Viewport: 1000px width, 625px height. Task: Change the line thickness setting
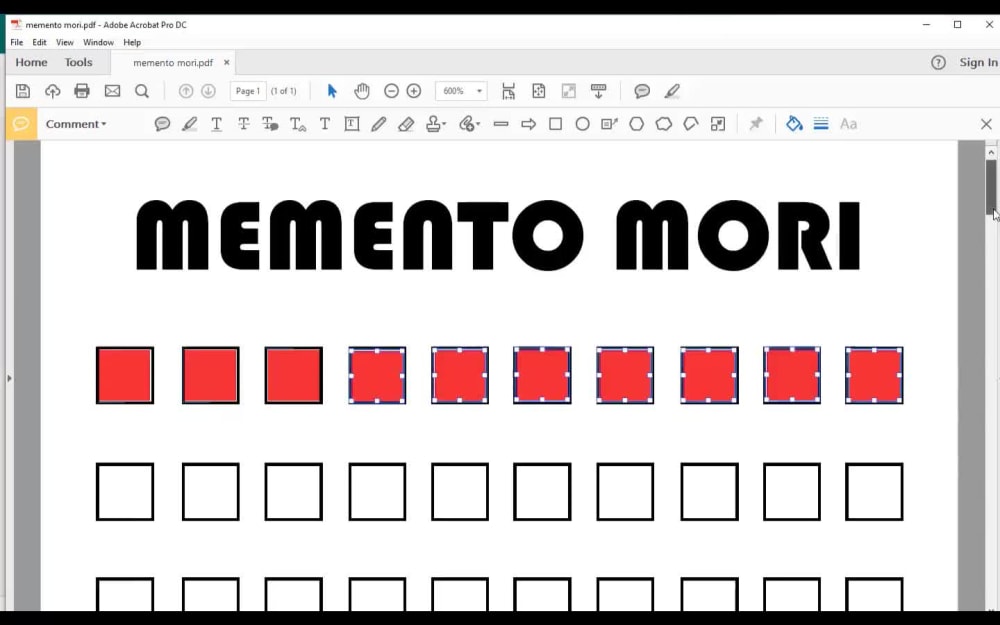point(821,124)
